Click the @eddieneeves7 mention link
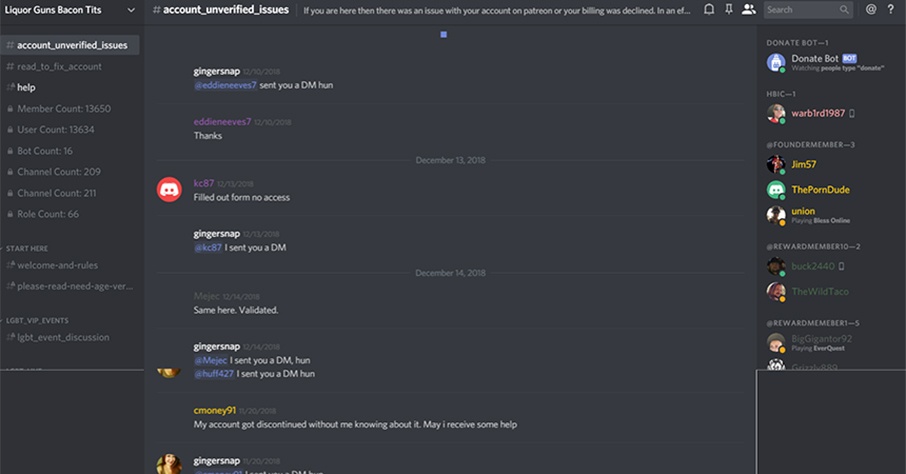This screenshot has height=474, width=906. click(225, 86)
